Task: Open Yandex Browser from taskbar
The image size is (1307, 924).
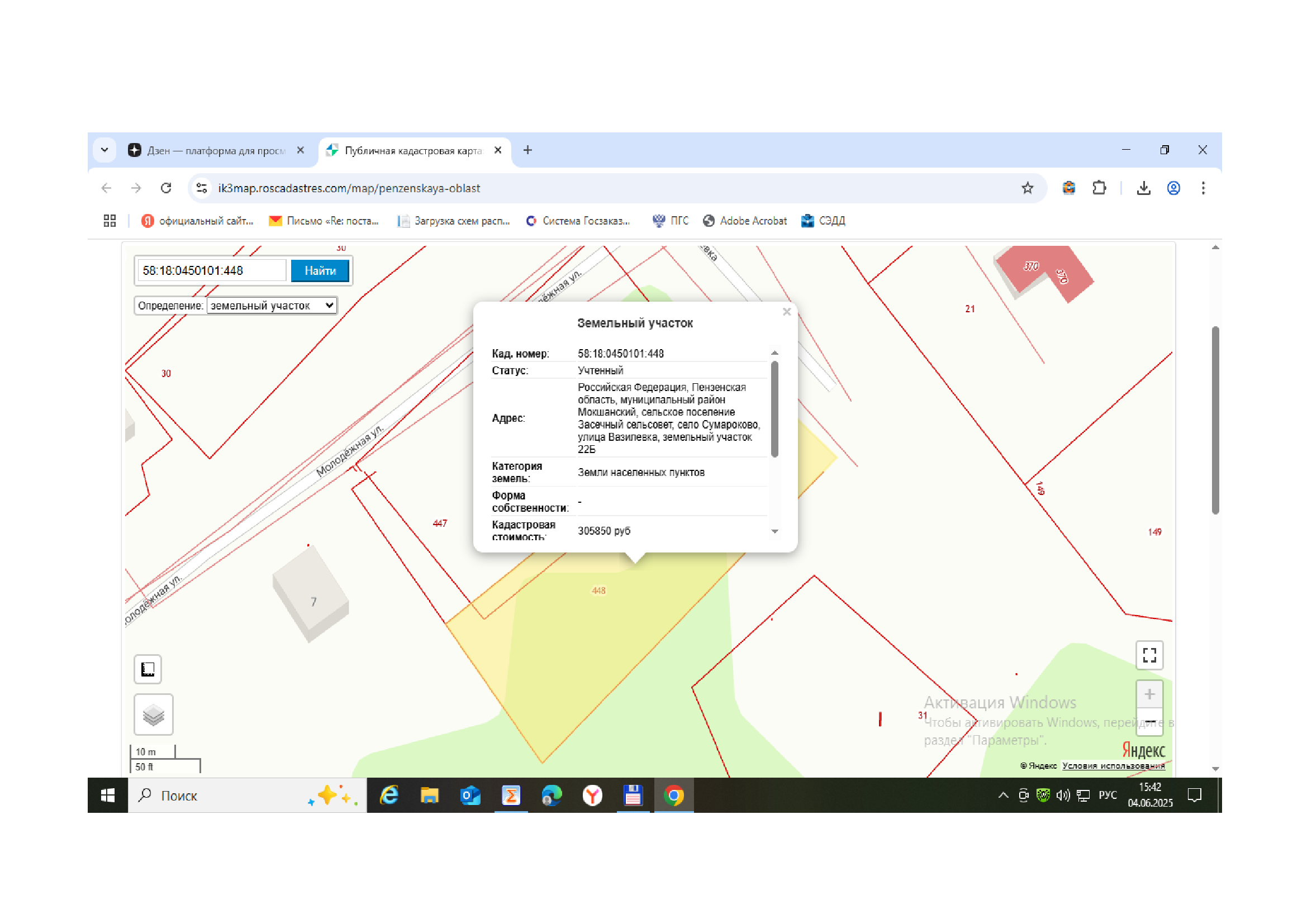Action: click(x=592, y=796)
